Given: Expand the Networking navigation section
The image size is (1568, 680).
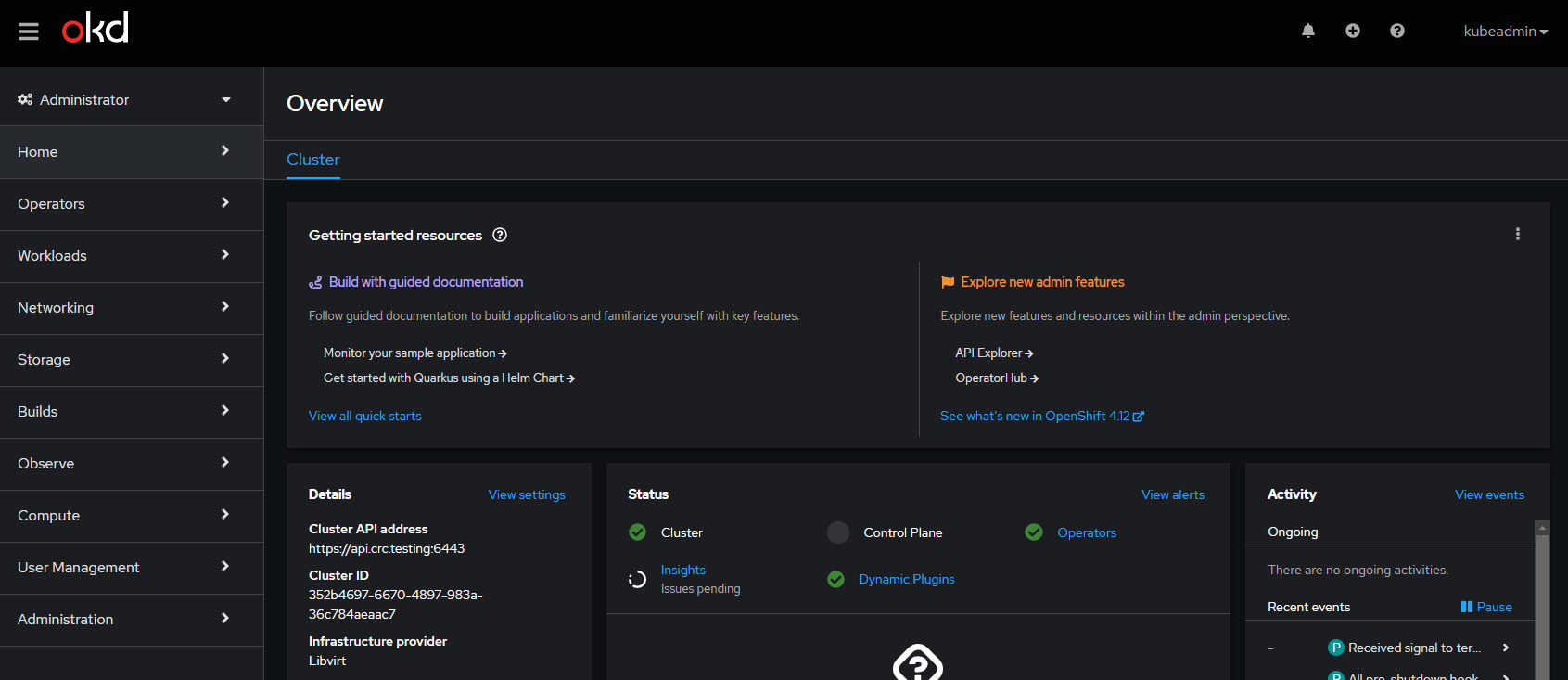Looking at the screenshot, I should coord(132,308).
